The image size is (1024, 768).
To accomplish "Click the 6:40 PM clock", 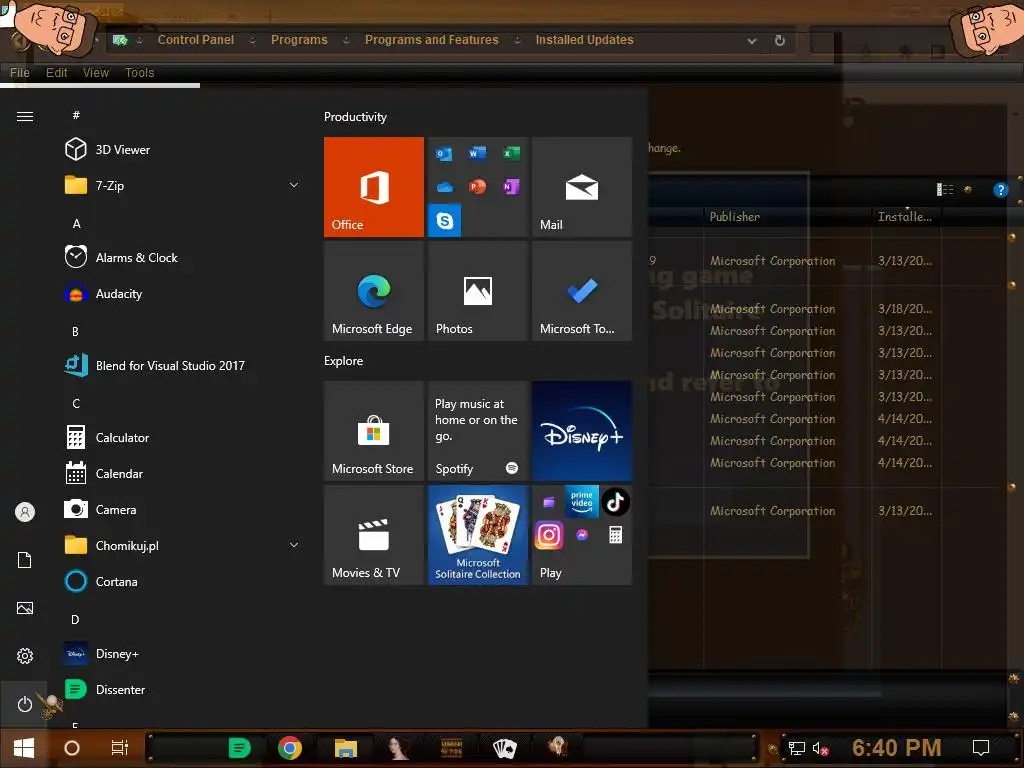I will [x=896, y=748].
